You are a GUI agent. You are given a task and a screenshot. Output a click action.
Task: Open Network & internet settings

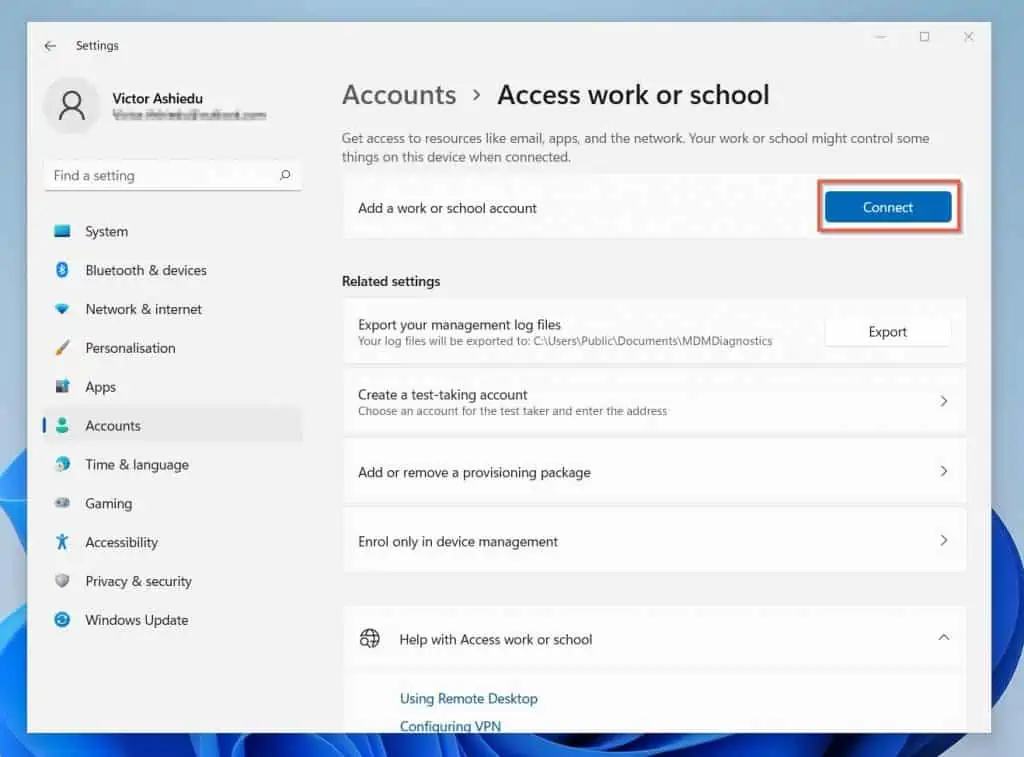(143, 309)
